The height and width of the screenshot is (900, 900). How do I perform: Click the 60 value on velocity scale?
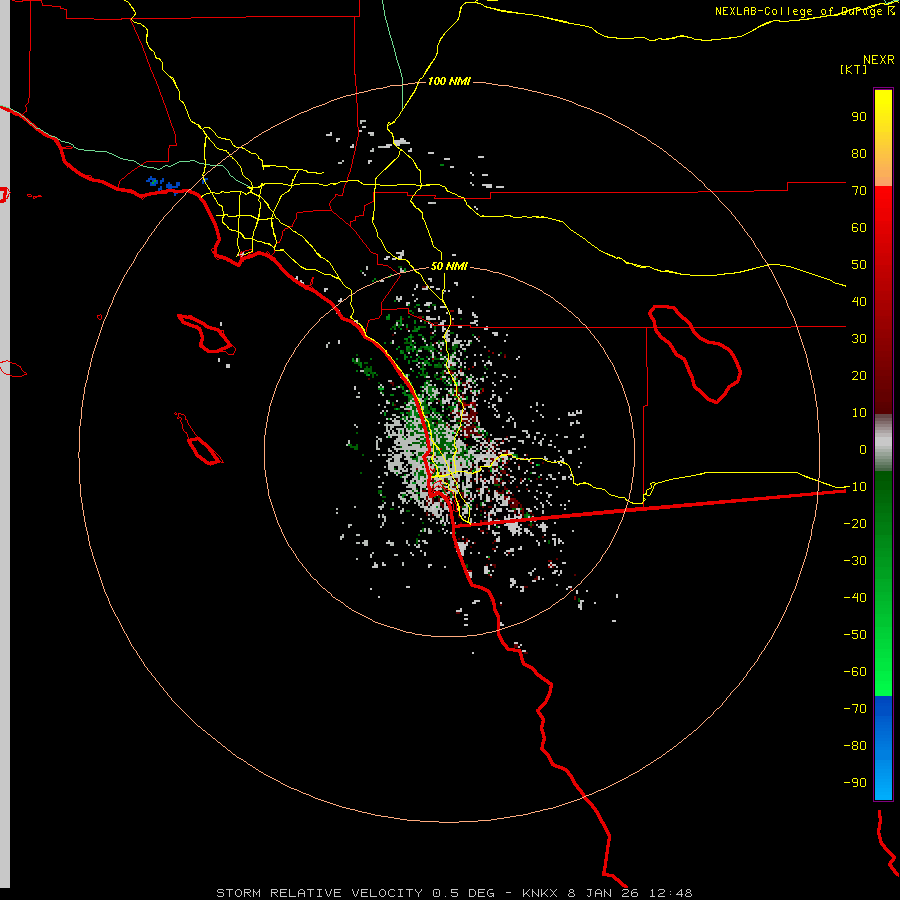(x=859, y=228)
